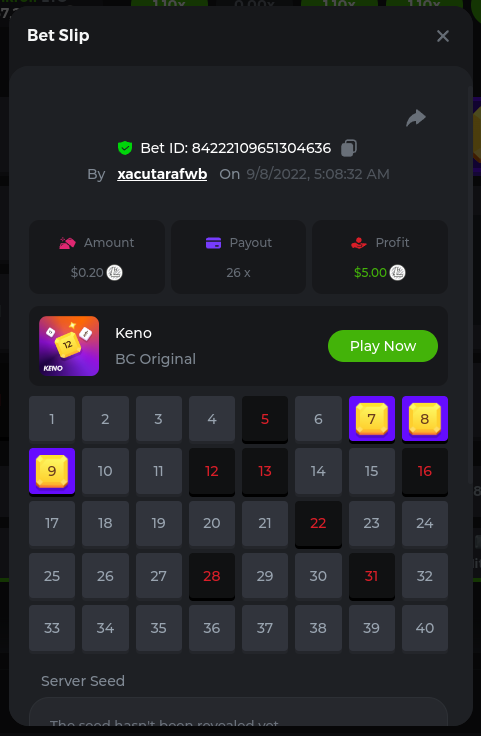Click the Amount money icon
Image resolution: width=481 pixels, height=736 pixels.
click(68, 243)
